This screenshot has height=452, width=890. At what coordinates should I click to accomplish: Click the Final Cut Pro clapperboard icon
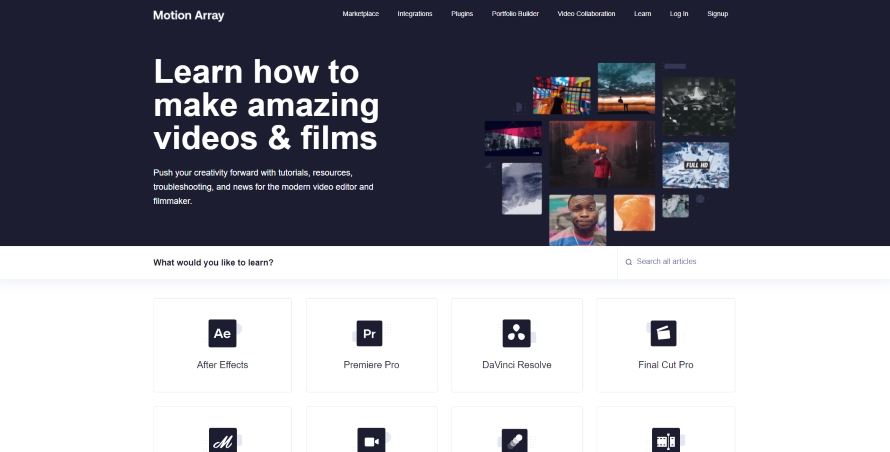pos(664,333)
